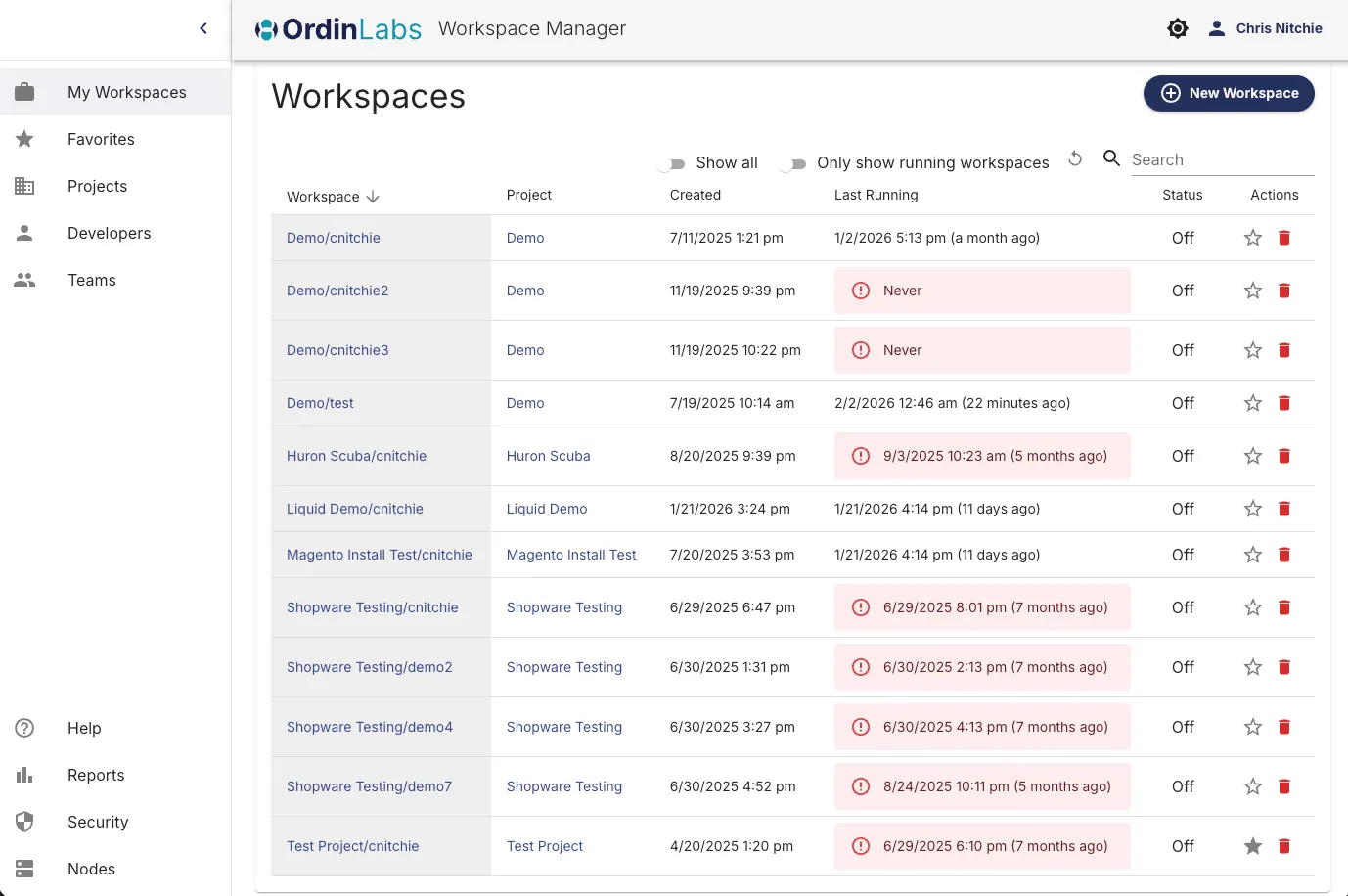Click the user account icon for Chris Nitchie
Screen dimensions: 1348x896
tap(1216, 28)
